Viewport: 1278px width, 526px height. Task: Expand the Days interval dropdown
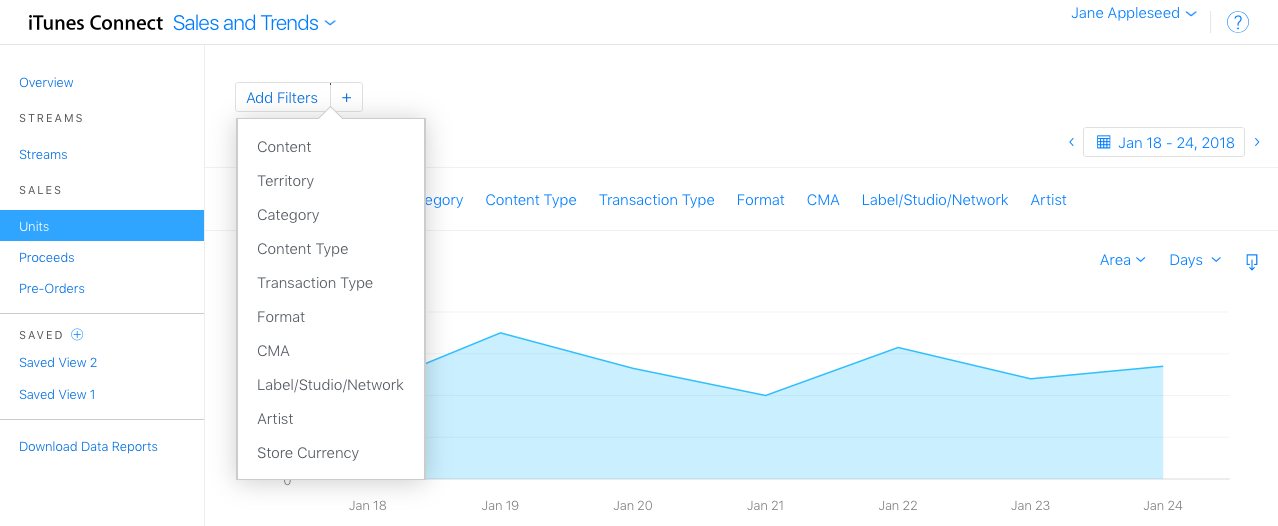(1195, 260)
